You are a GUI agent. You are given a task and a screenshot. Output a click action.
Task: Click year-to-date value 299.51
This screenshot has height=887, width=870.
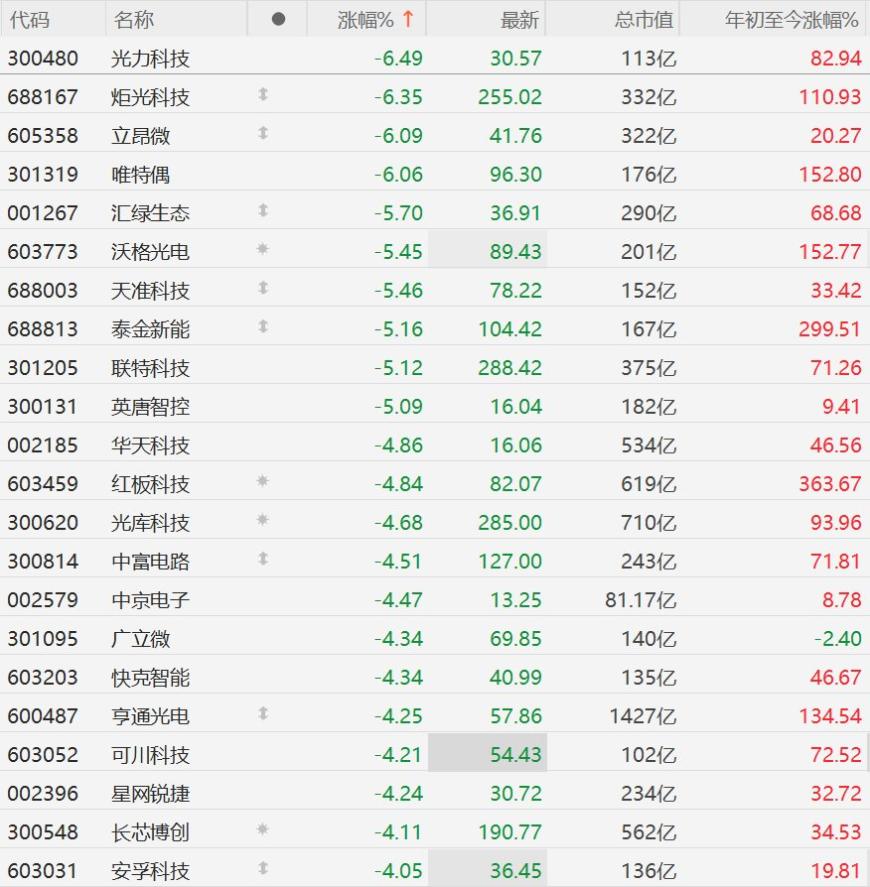coord(829,329)
